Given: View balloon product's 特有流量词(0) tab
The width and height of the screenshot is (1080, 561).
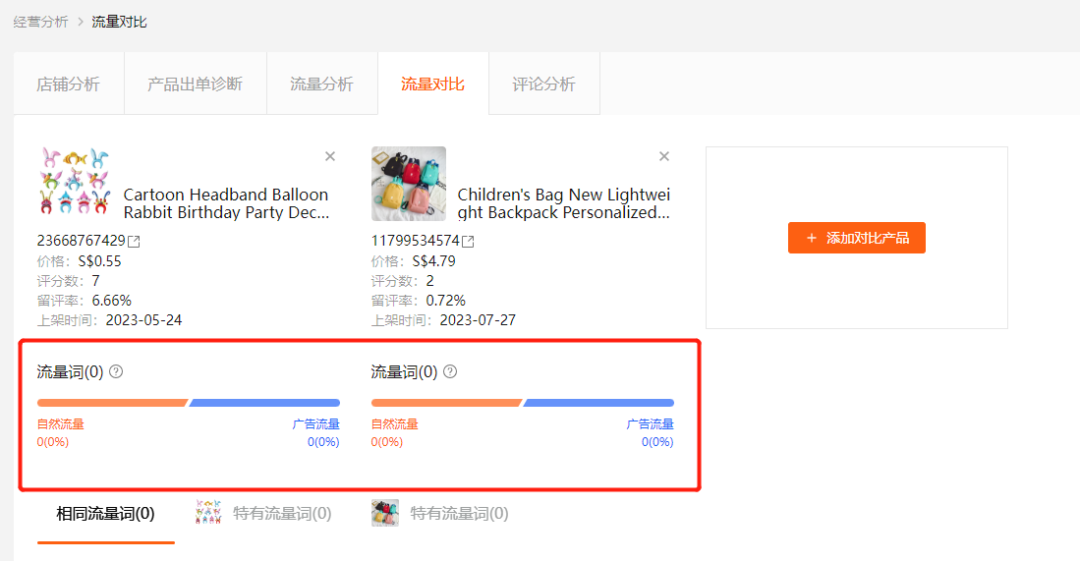Looking at the screenshot, I should coord(264,513).
